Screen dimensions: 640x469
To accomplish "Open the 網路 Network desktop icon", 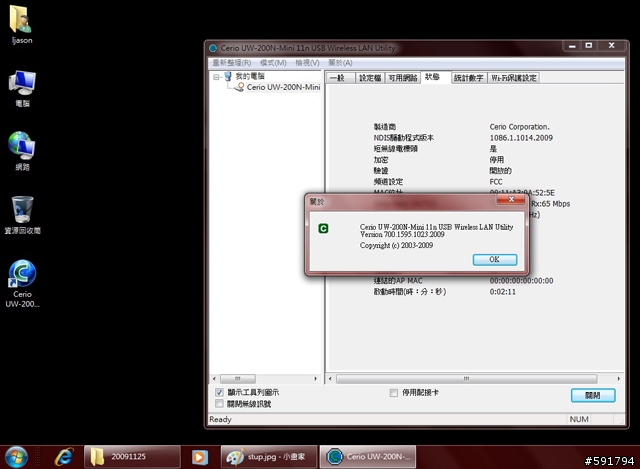I will click(22, 151).
